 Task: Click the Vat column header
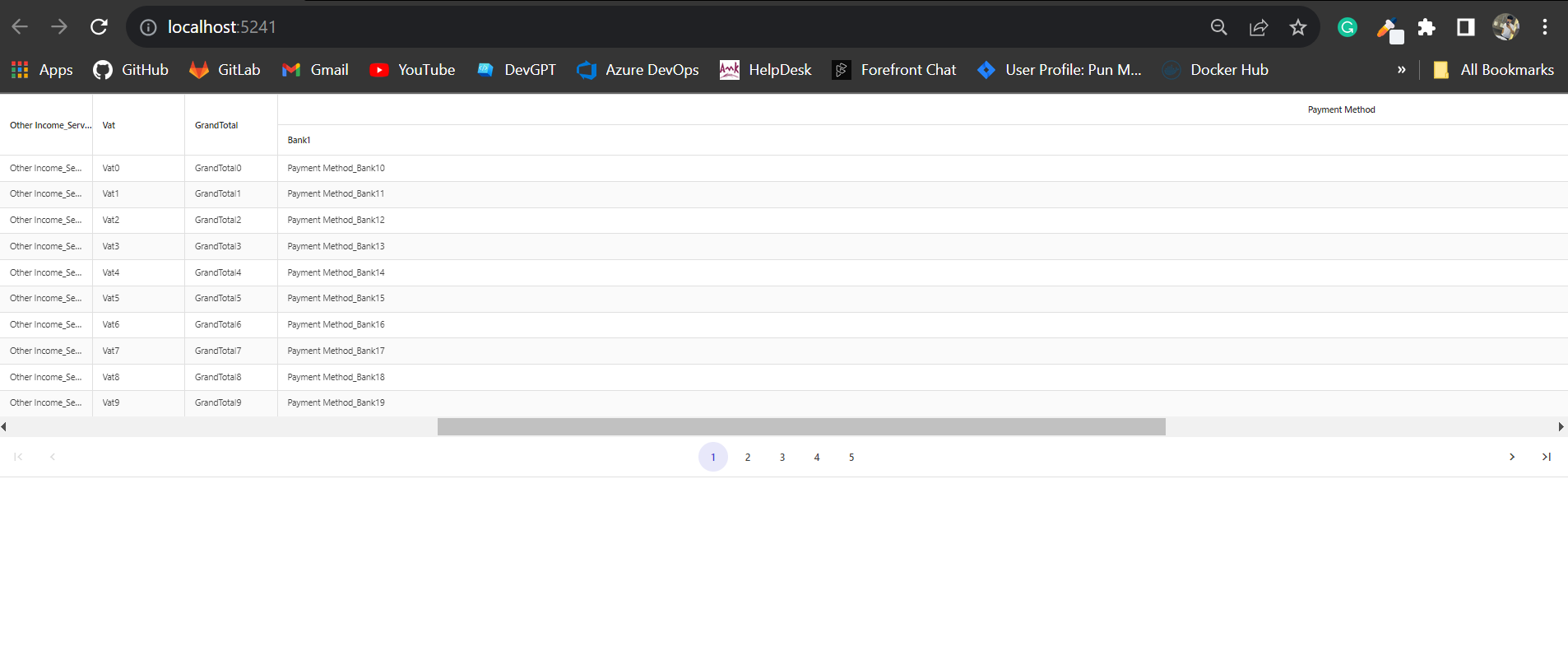click(138, 125)
